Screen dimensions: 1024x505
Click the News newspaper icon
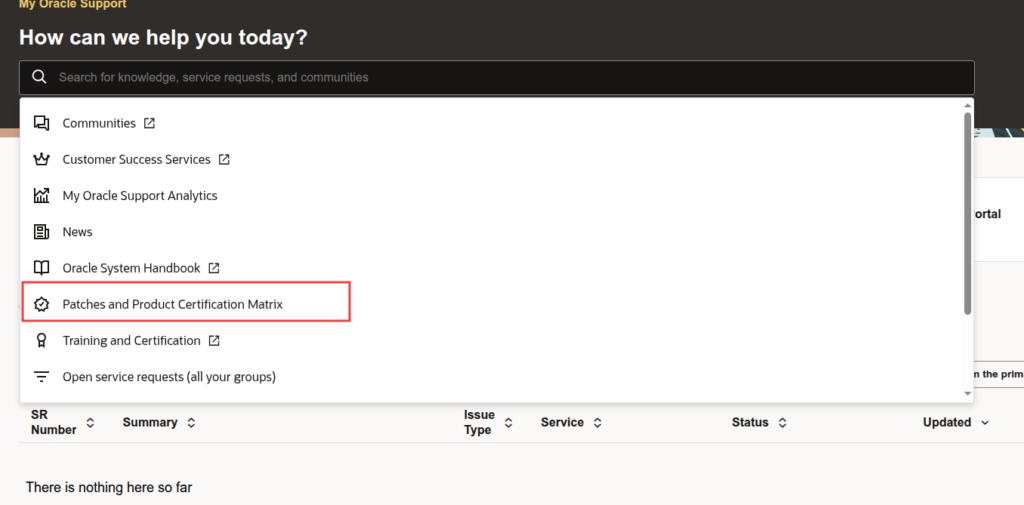pyautogui.click(x=41, y=232)
